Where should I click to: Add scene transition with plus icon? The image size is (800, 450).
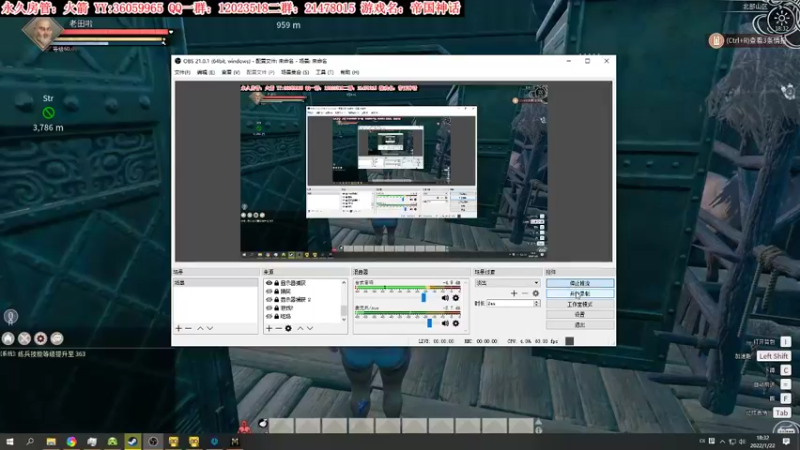point(514,293)
